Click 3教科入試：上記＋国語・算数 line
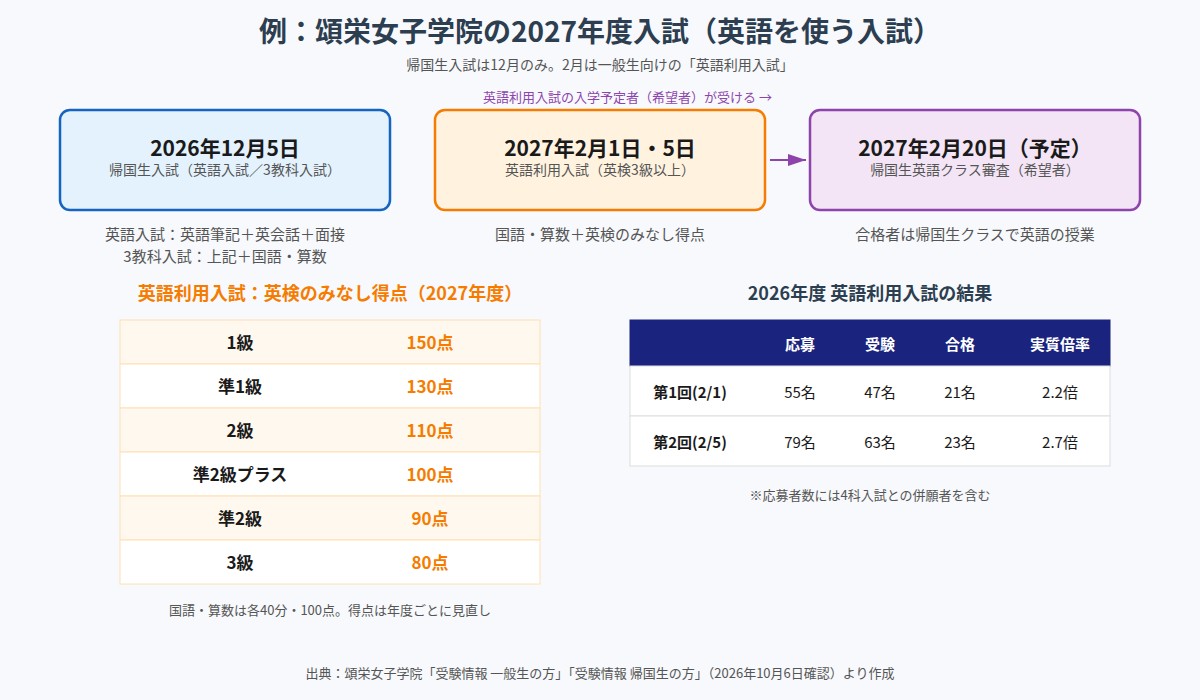The width and height of the screenshot is (1200, 700). (x=225, y=256)
